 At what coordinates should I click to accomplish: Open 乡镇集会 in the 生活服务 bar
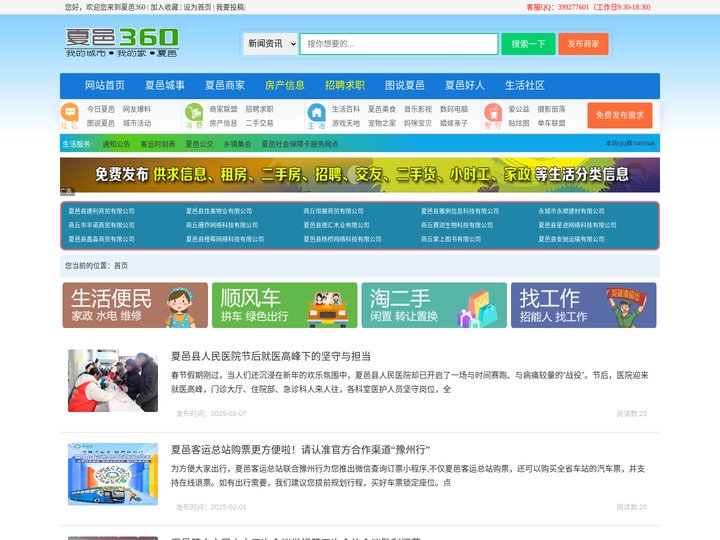click(238, 144)
